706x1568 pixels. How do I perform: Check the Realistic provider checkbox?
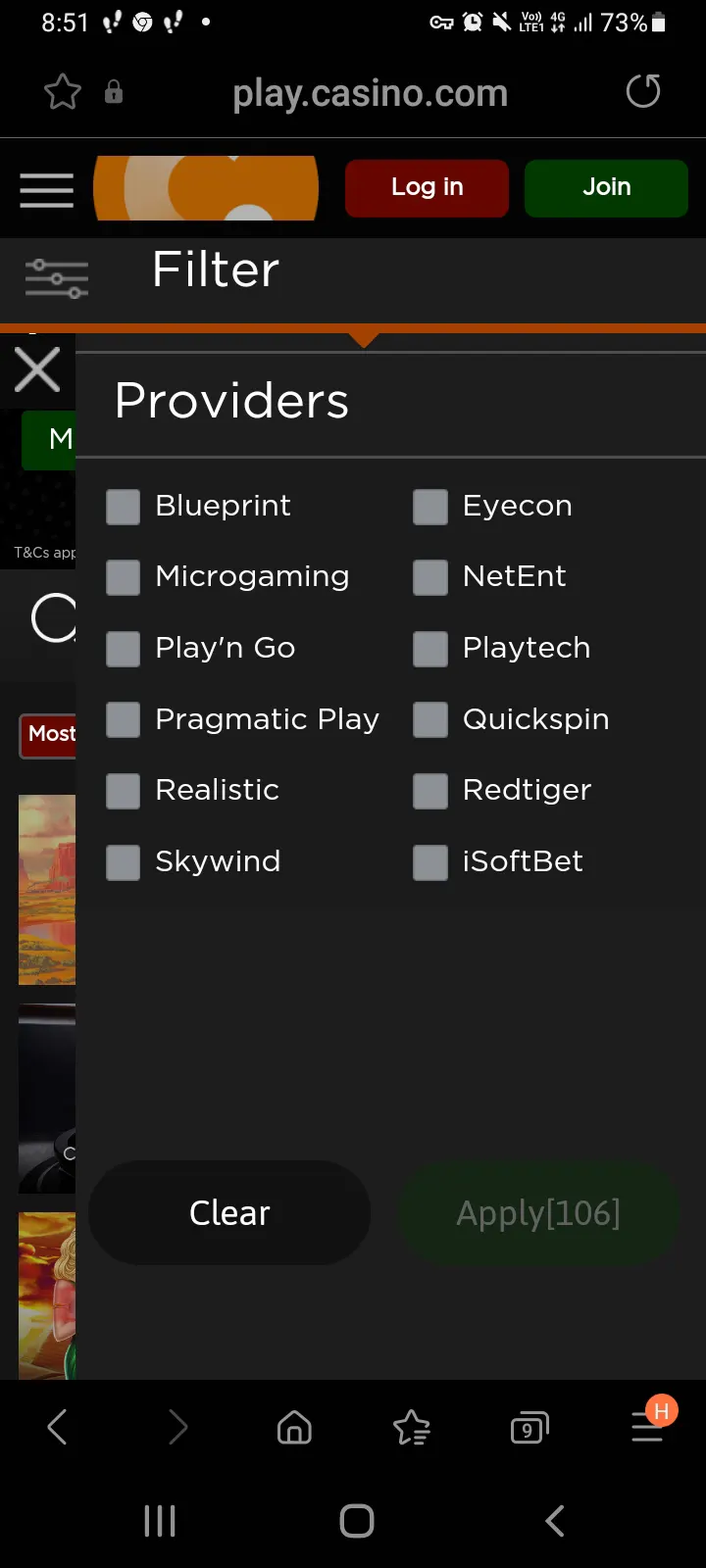(123, 791)
